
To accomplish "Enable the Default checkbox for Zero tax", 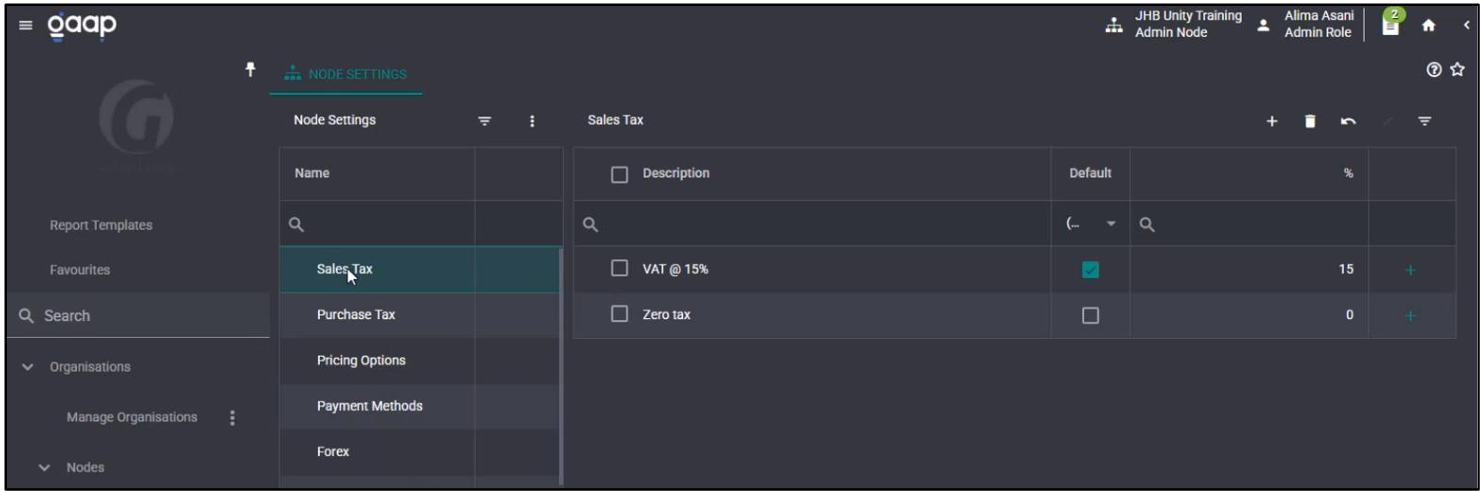I will [1091, 315].
